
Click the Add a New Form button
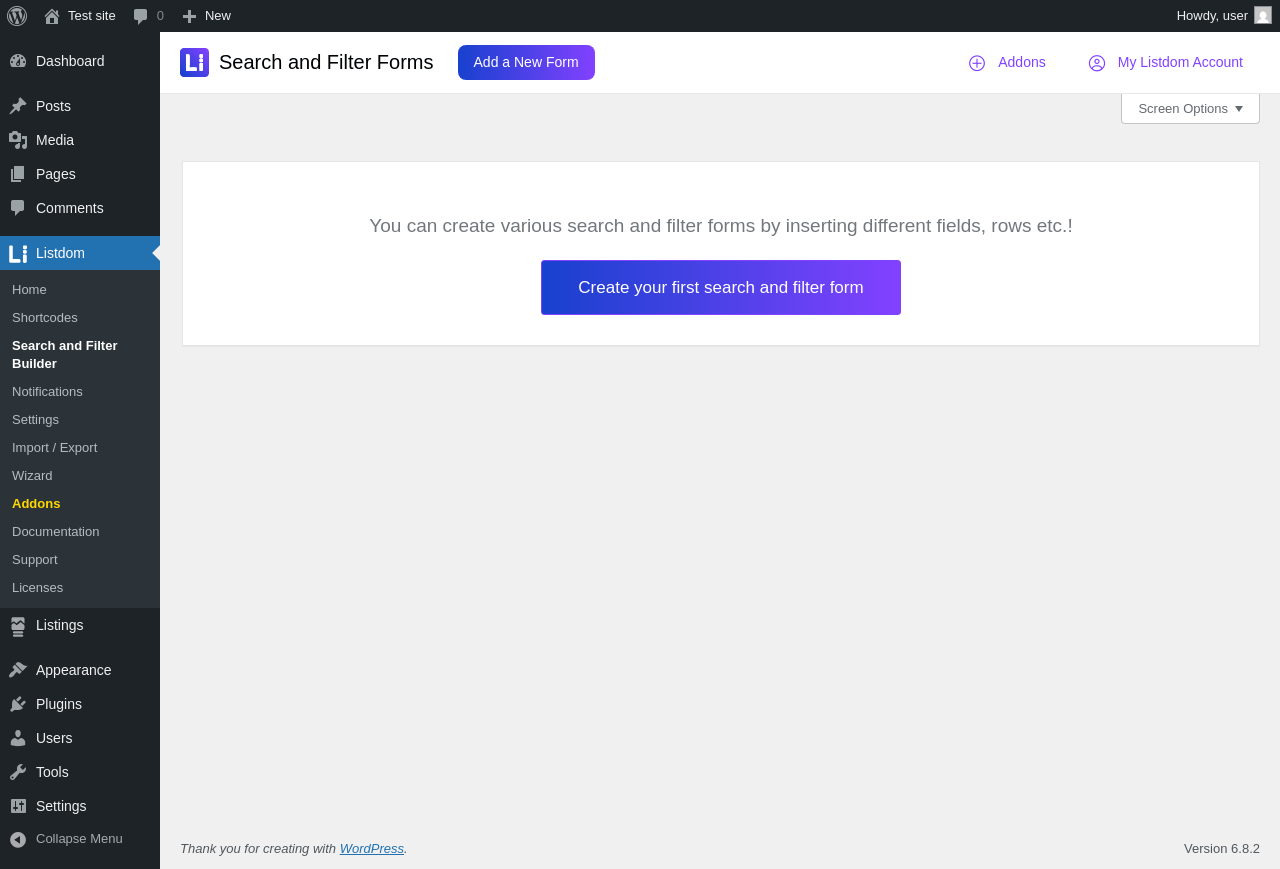pos(526,62)
